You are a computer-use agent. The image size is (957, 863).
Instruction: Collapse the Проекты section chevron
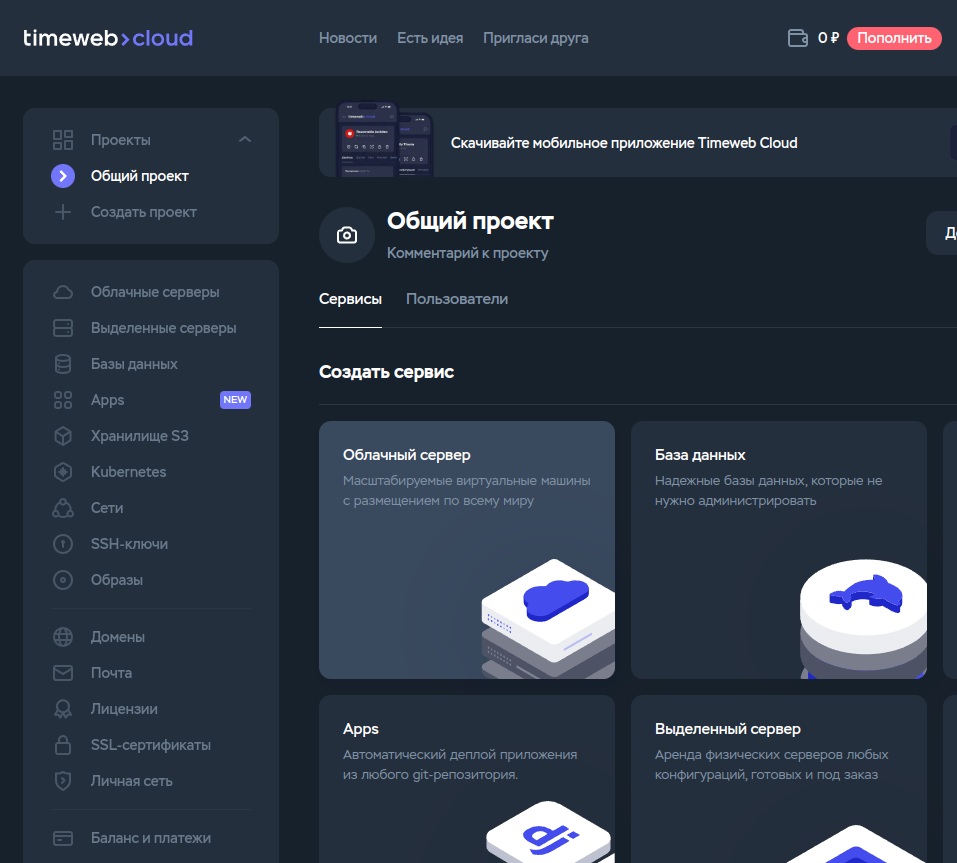pos(245,140)
